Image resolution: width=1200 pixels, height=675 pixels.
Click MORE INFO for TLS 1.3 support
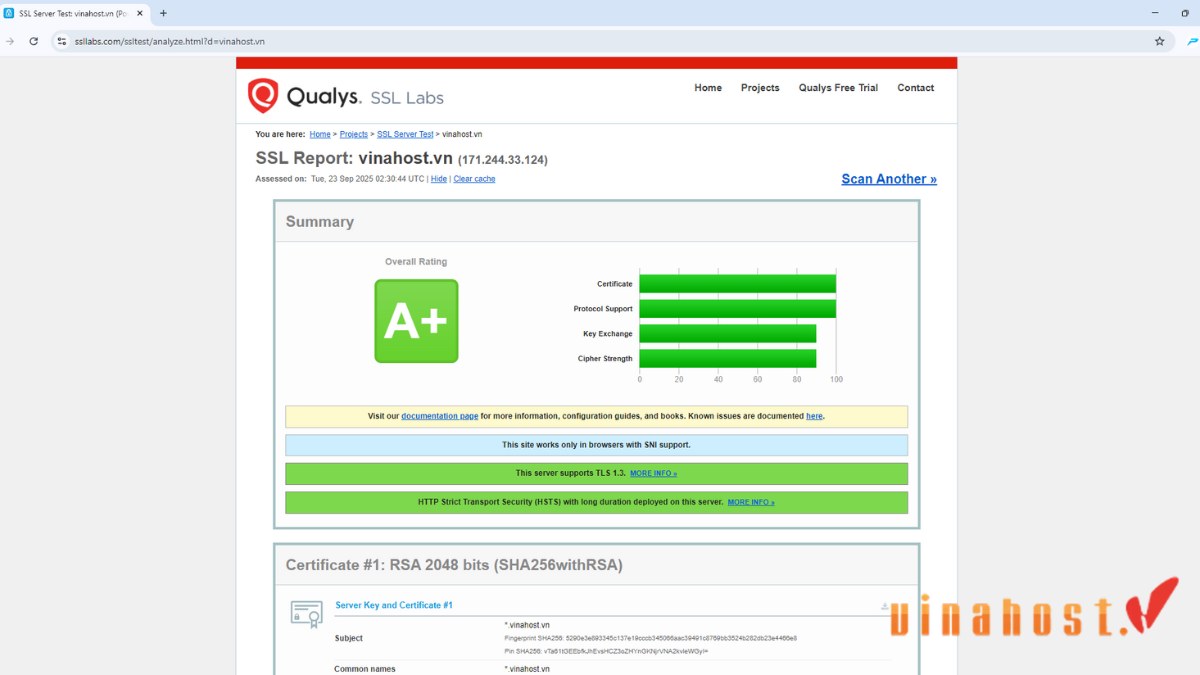(653, 473)
